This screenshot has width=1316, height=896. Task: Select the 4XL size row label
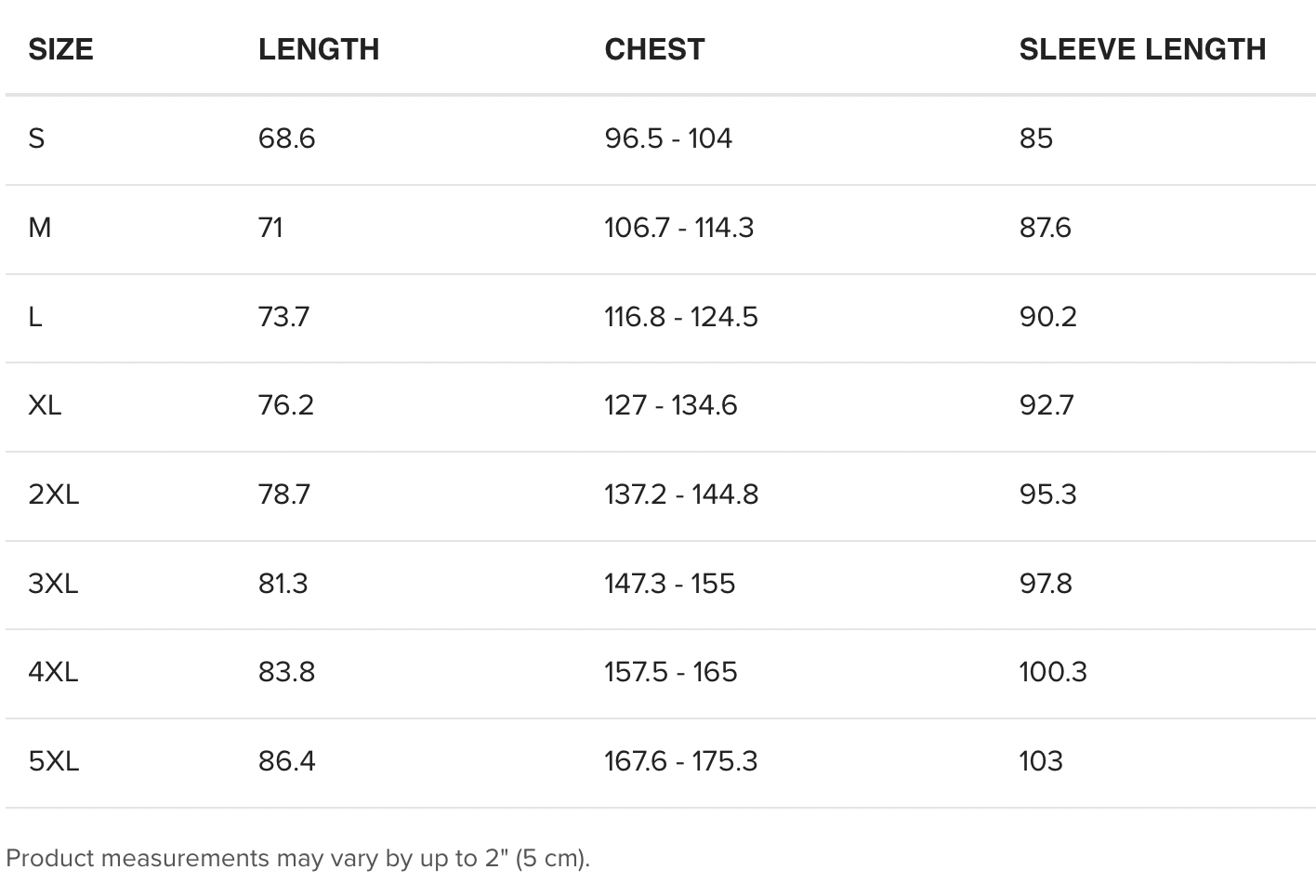tap(53, 672)
